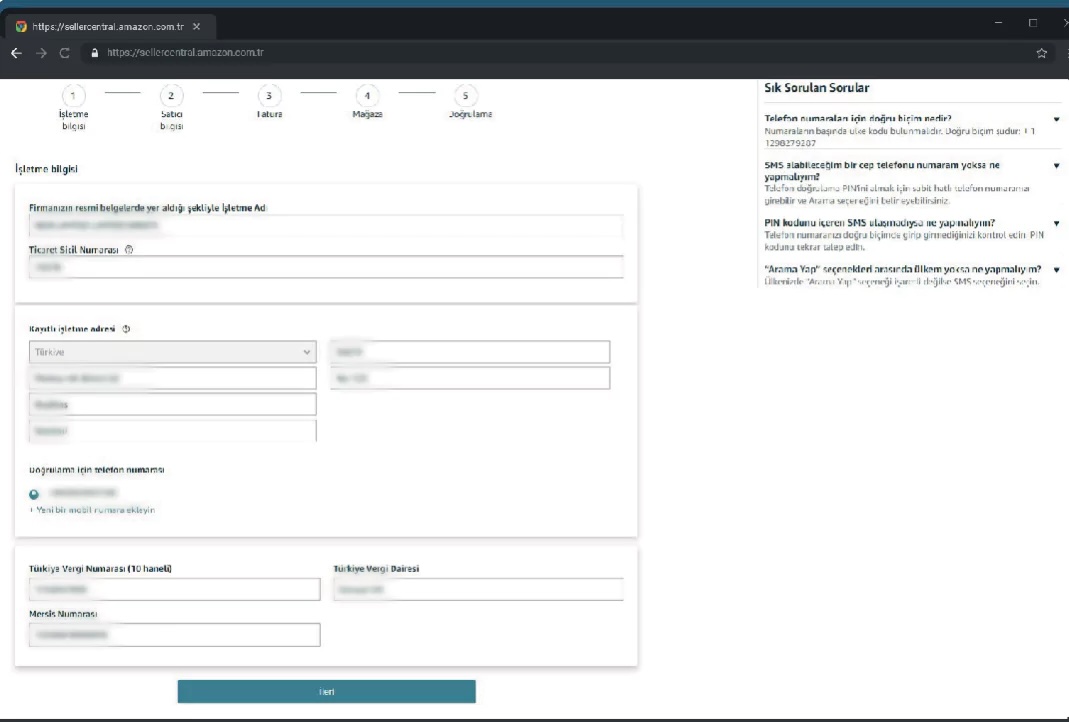The height and width of the screenshot is (722, 1069).
Task: Select the sellercentral.amazon.com.tr browser tab
Action: tap(111, 27)
